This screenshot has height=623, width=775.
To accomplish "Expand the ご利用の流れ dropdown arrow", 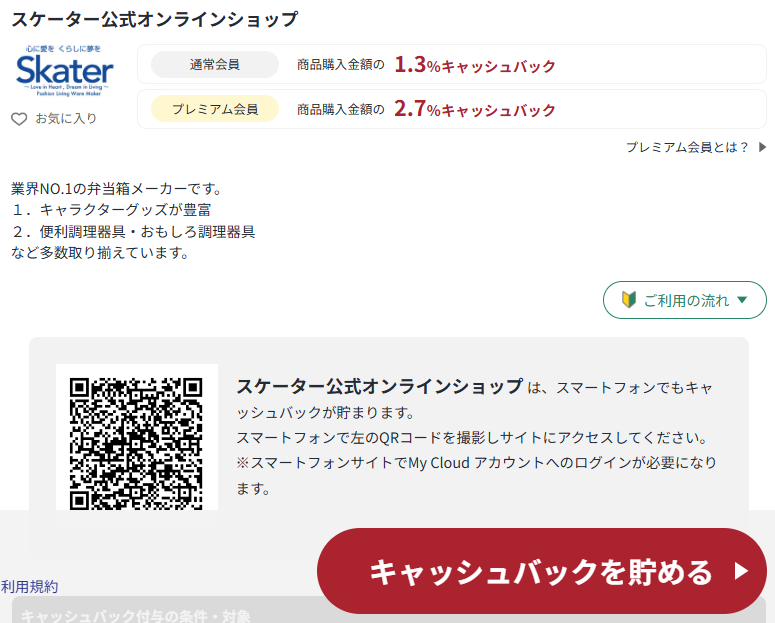I will pyautogui.click(x=742, y=300).
